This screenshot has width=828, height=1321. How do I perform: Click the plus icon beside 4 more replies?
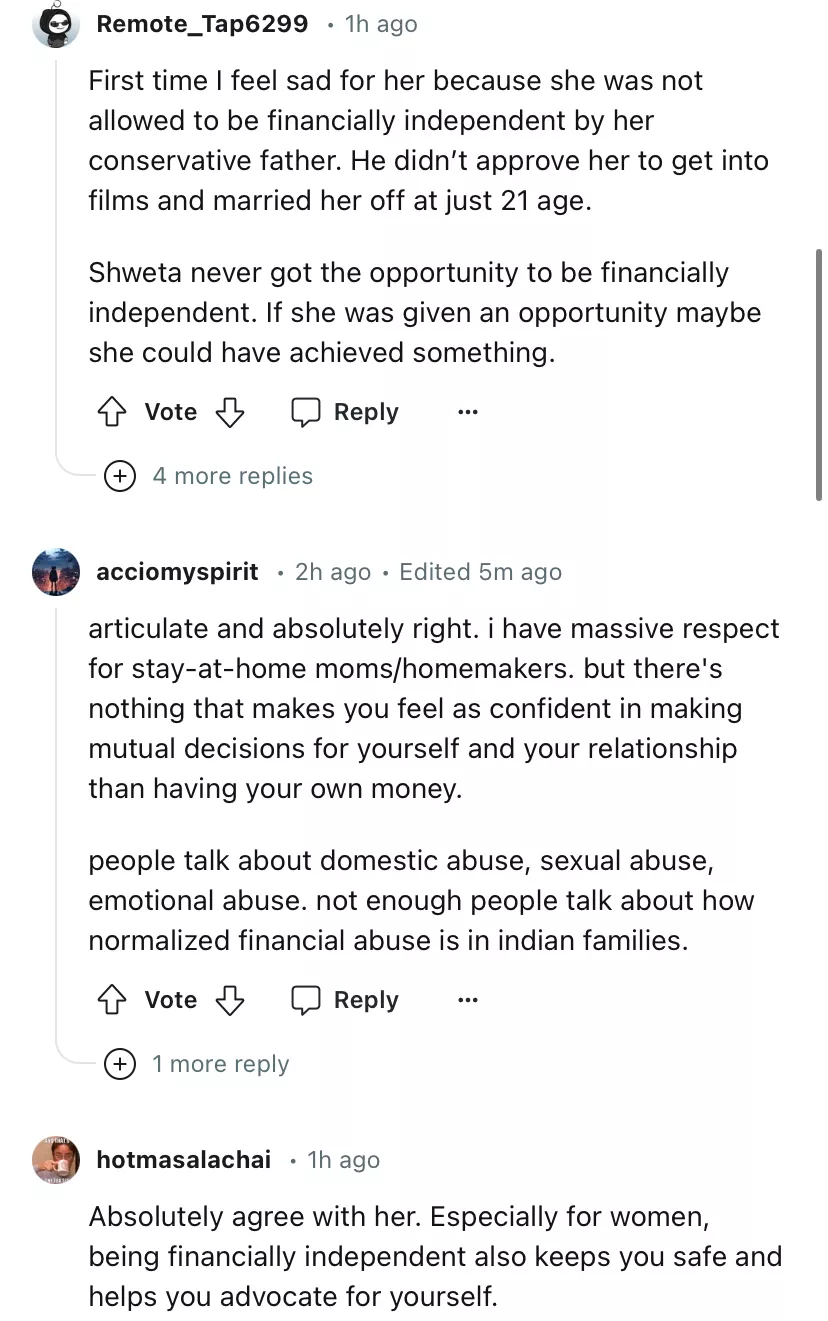tap(120, 476)
